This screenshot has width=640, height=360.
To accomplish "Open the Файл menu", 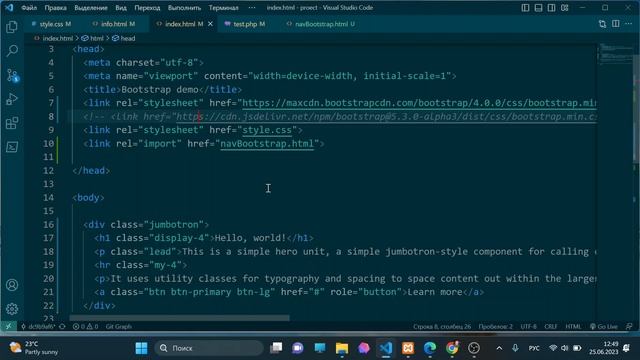I will coord(29,8).
